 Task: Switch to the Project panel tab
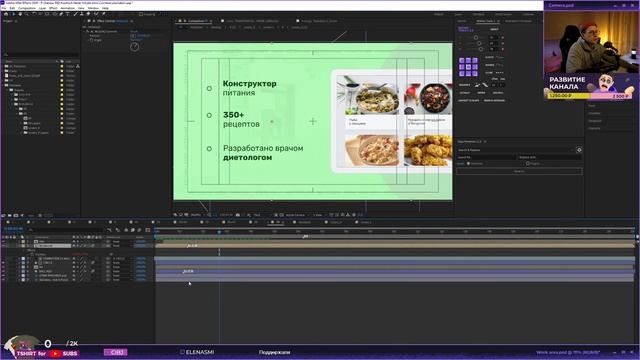coord(8,21)
